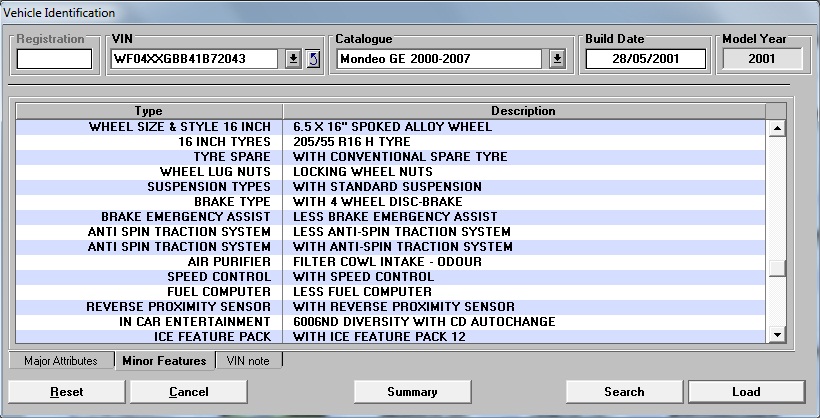Open the VIN dropdown list
Viewport: 820px width, 418px height.
tap(293, 59)
